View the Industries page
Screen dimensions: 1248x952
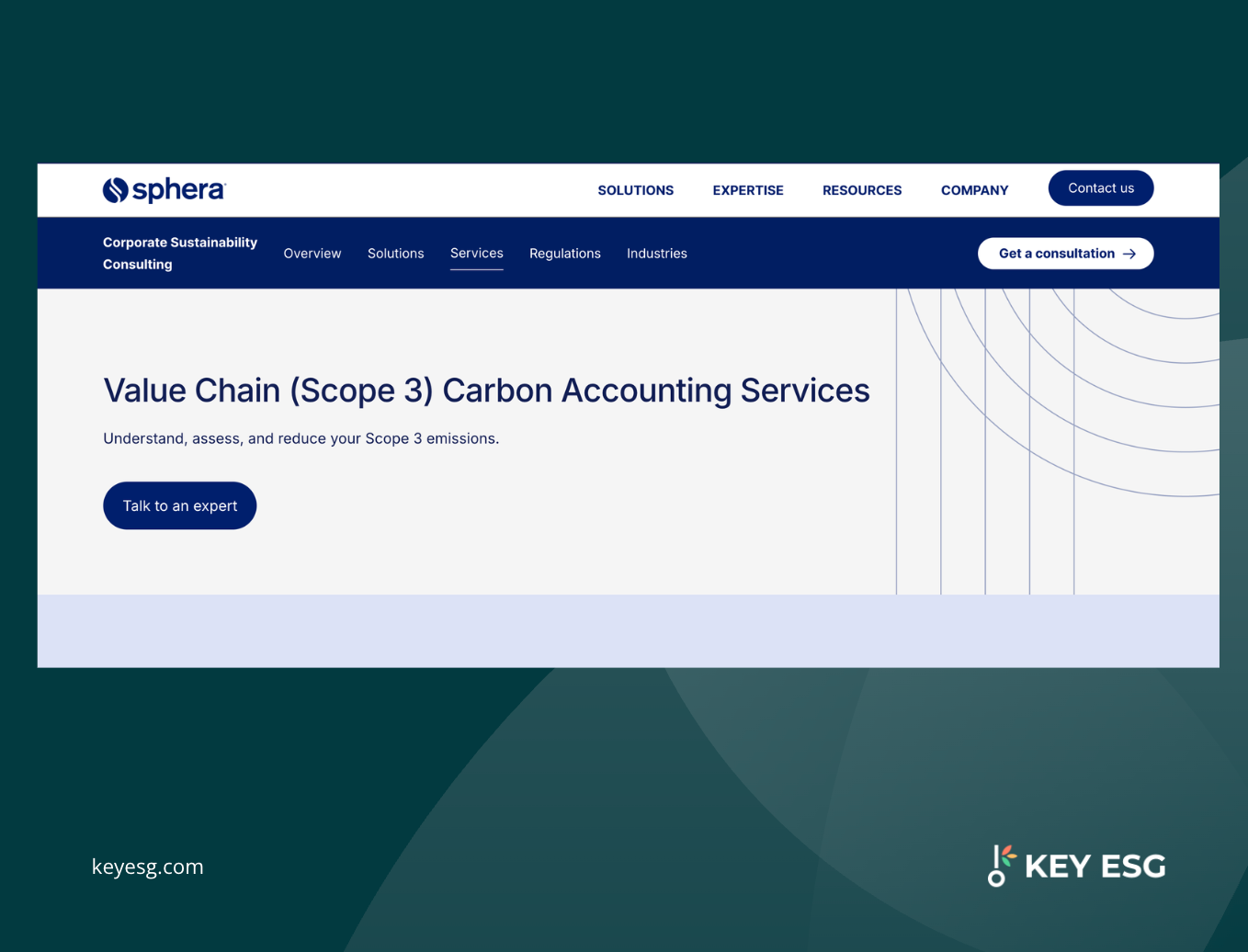(656, 253)
